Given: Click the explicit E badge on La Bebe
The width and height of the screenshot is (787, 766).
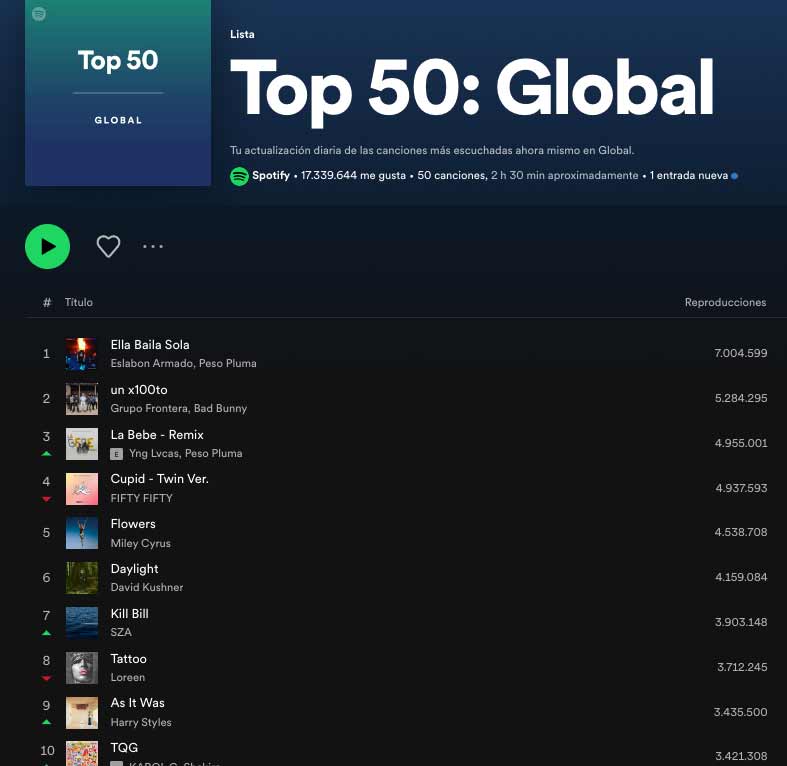Looking at the screenshot, I should (x=116, y=454).
